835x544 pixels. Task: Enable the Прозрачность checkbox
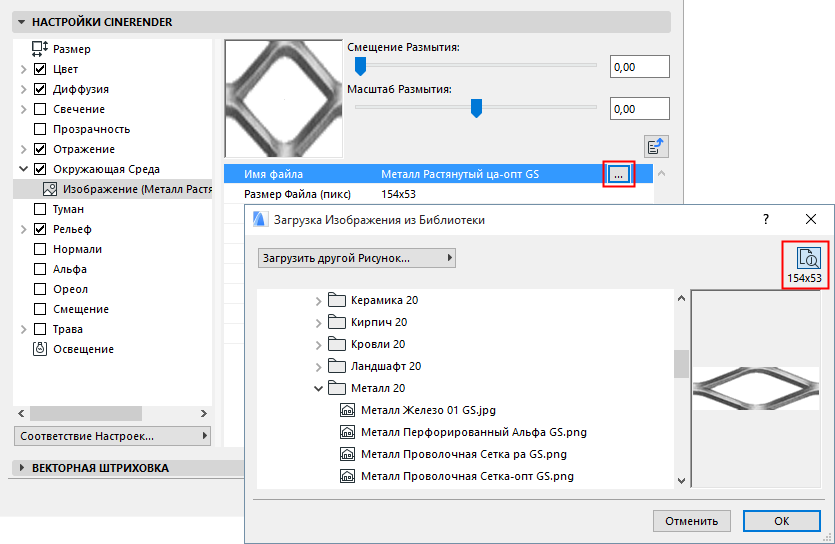click(40, 129)
